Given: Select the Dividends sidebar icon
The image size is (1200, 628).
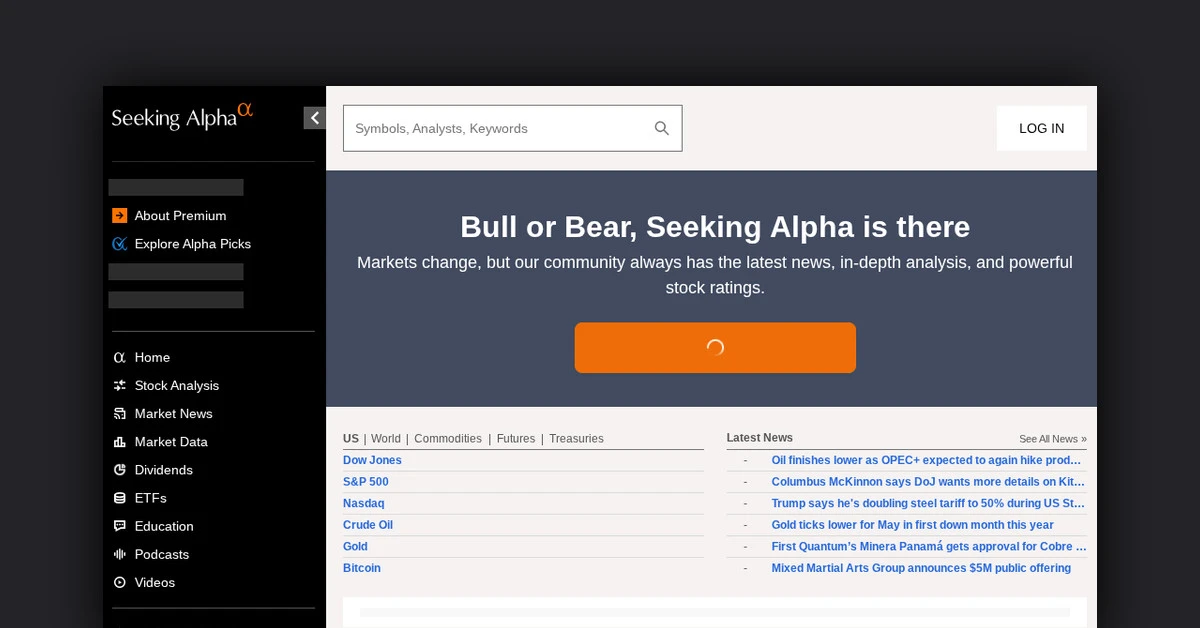Looking at the screenshot, I should 119,470.
